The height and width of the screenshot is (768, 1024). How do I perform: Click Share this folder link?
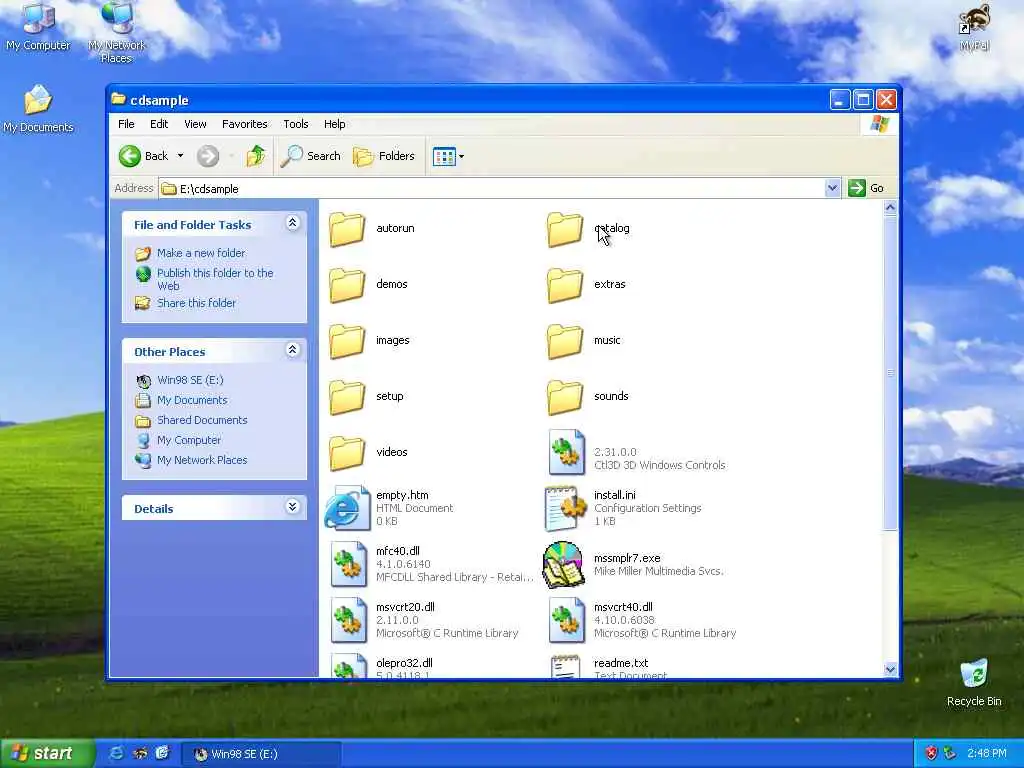pyautogui.click(x=197, y=303)
